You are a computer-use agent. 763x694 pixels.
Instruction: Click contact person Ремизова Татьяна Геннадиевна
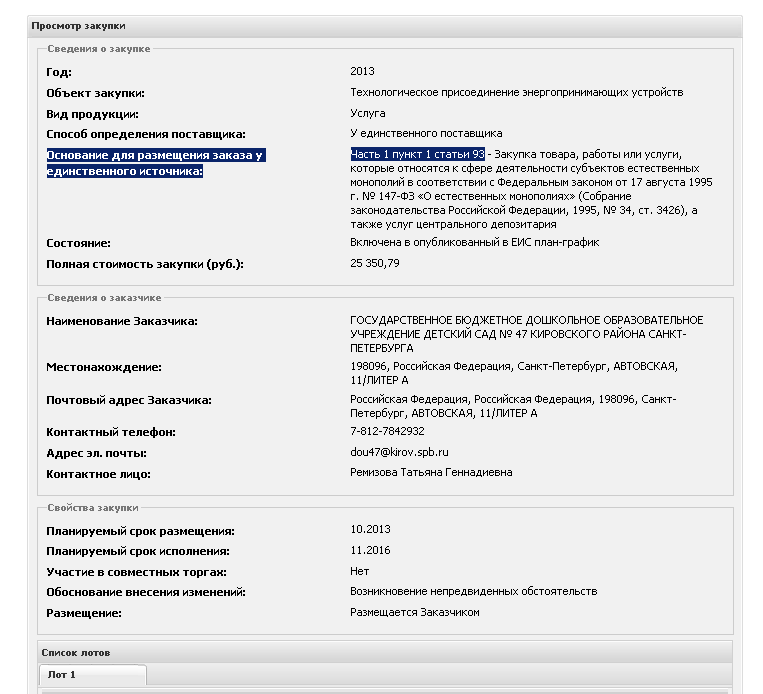431,472
